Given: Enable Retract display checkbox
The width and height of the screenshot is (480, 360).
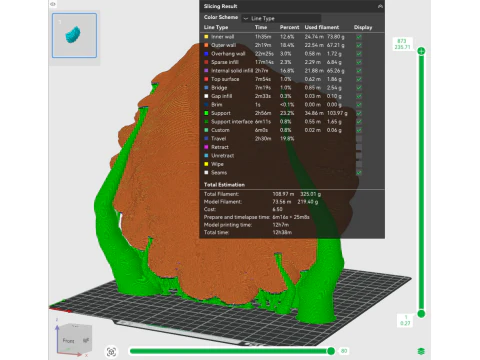Looking at the screenshot, I should [359, 147].
